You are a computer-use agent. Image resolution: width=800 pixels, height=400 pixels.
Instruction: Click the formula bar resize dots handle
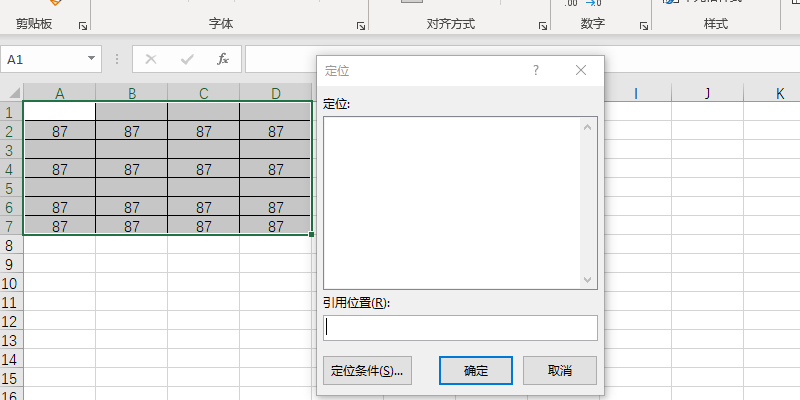coord(117,59)
